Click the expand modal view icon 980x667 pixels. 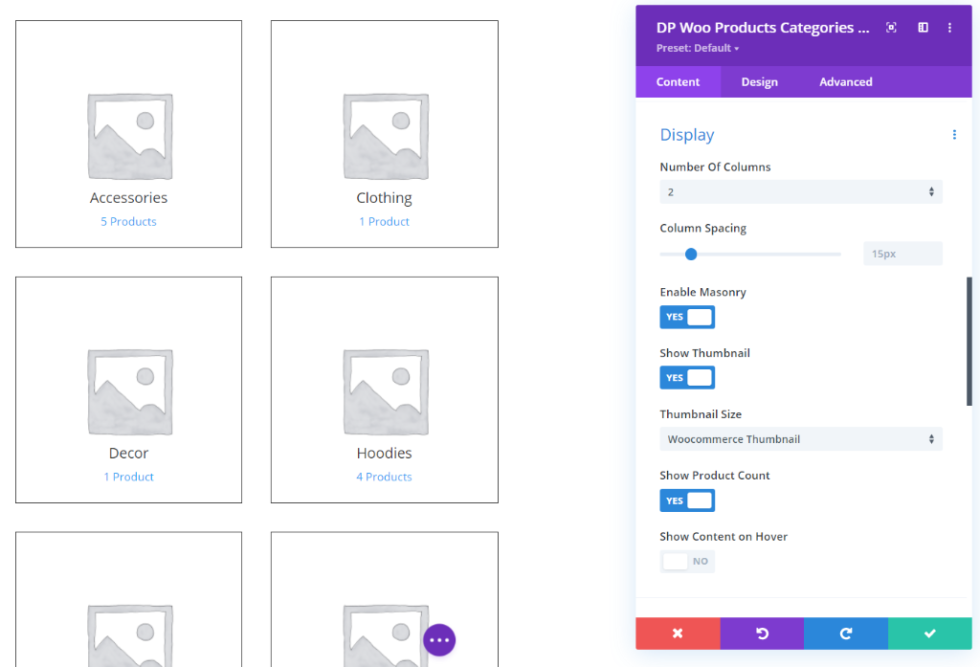pos(922,27)
